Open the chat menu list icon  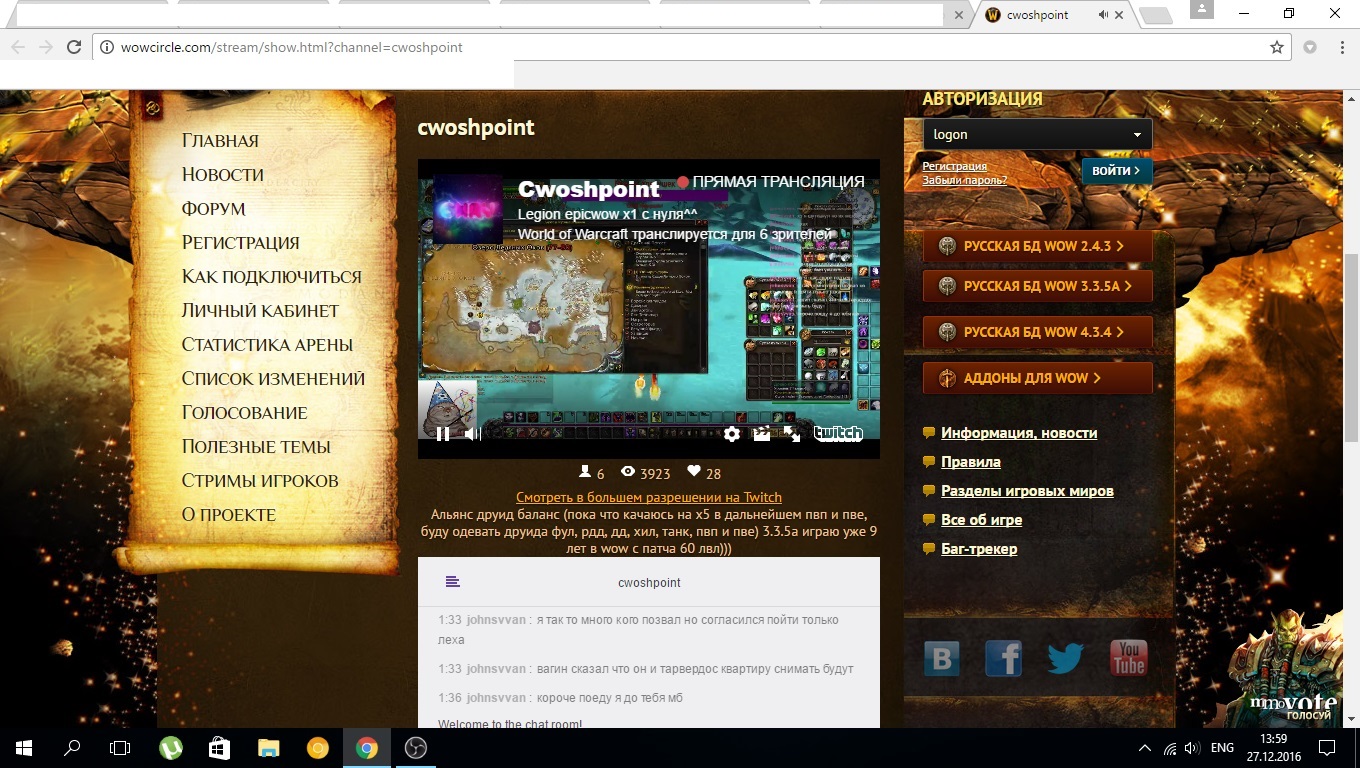pyautogui.click(x=453, y=582)
